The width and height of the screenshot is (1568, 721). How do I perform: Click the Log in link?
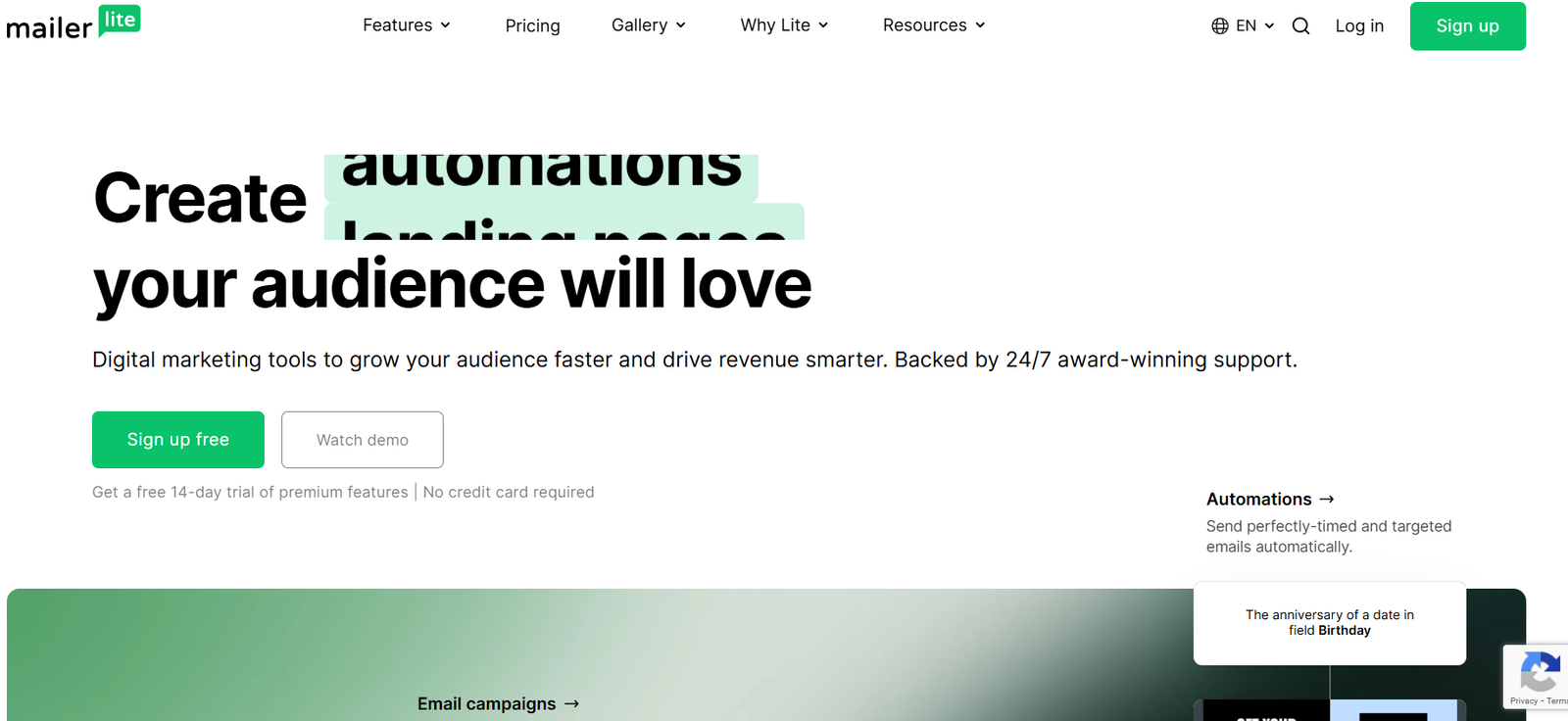point(1359,26)
